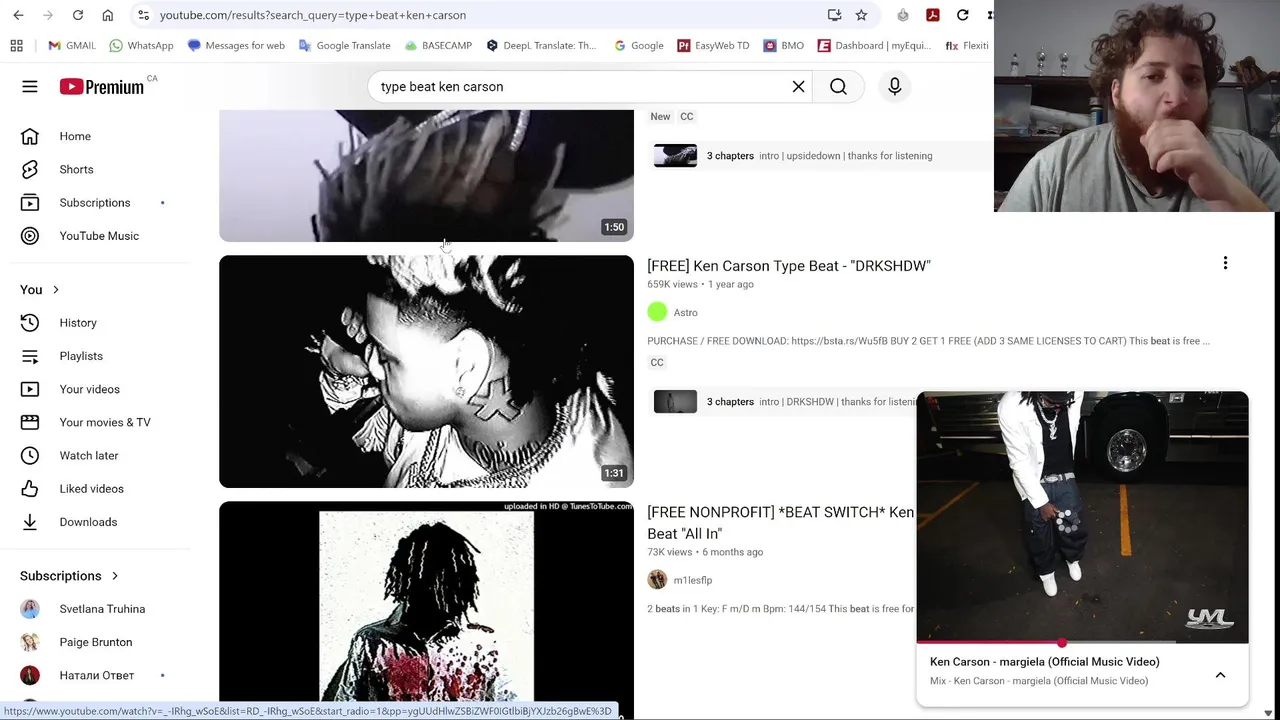Open the Messages for web bookmark
Image resolution: width=1280 pixels, height=720 pixels.
[x=236, y=45]
